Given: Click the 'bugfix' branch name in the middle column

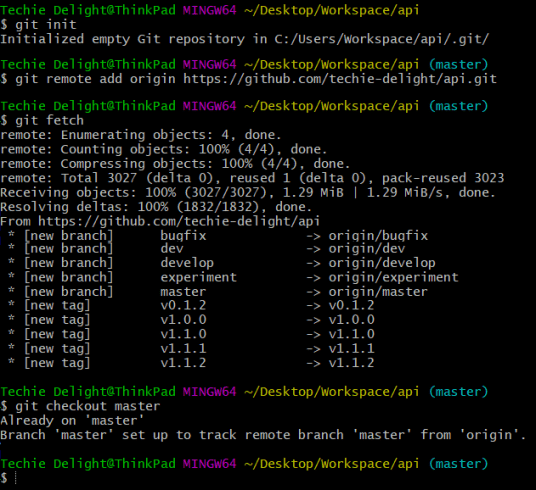Looking at the screenshot, I should coord(183,236).
